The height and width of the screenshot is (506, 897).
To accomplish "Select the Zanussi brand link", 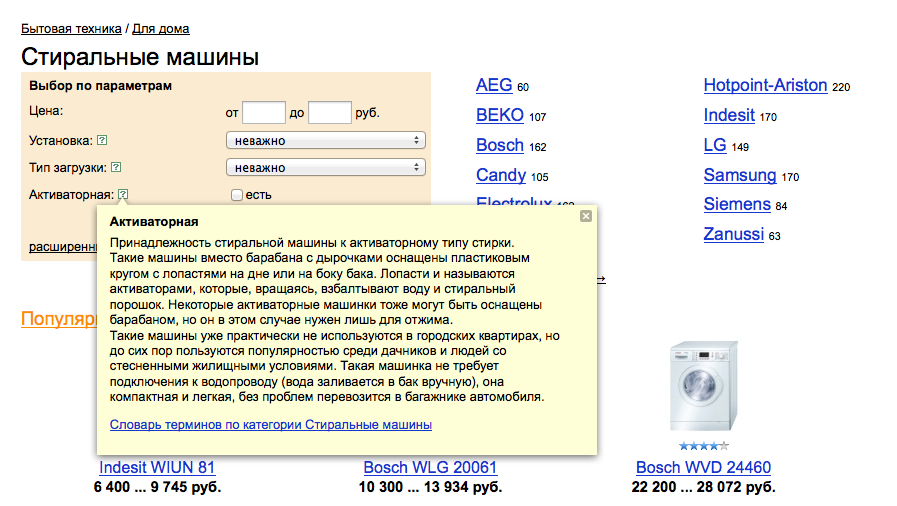I will pos(734,236).
